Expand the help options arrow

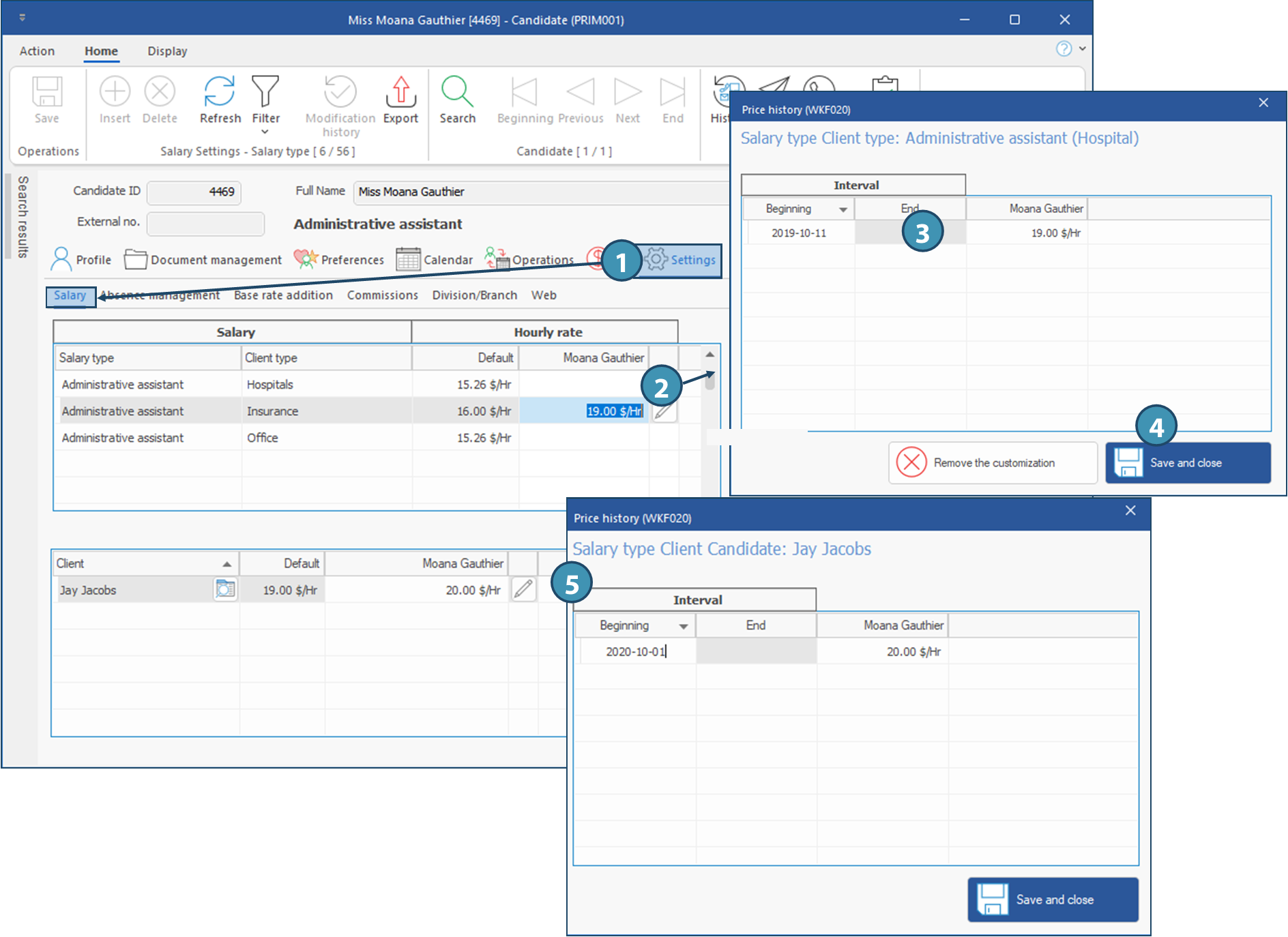coord(1082,48)
